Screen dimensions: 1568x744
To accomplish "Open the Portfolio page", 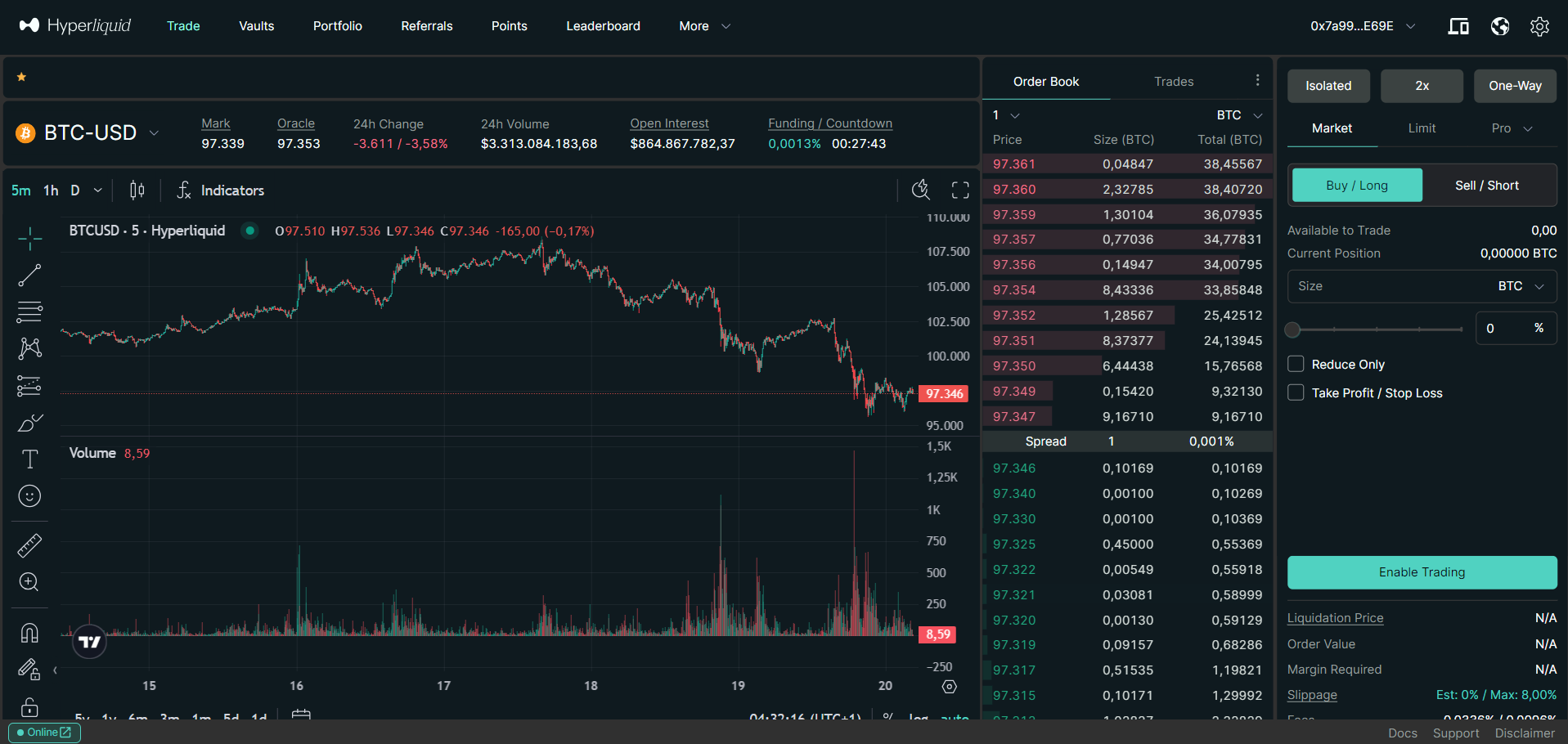I will (x=338, y=26).
